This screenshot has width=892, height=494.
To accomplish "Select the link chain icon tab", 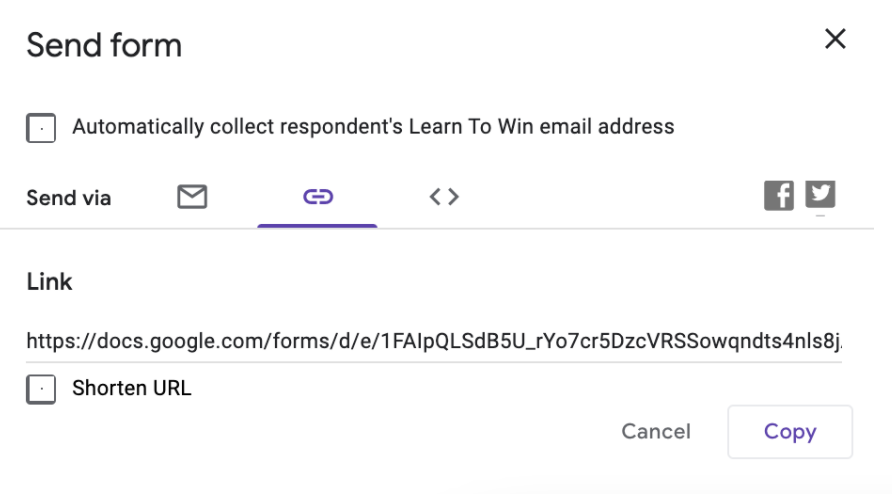I will pos(317,197).
